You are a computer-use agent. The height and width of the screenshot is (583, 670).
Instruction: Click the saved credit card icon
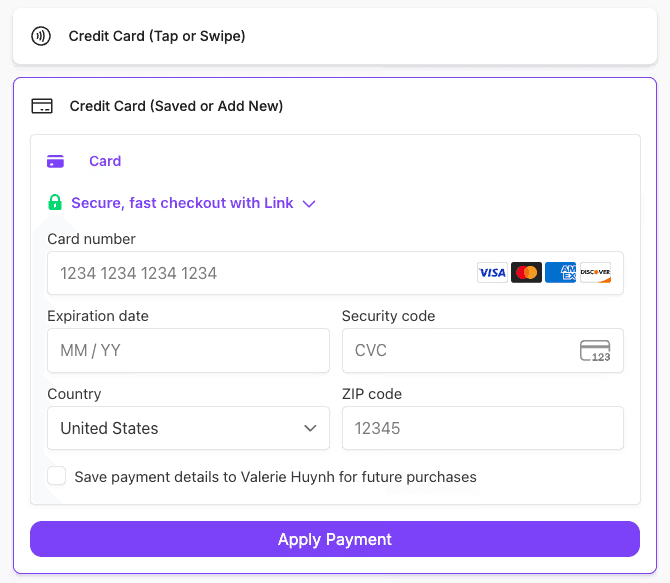point(42,106)
